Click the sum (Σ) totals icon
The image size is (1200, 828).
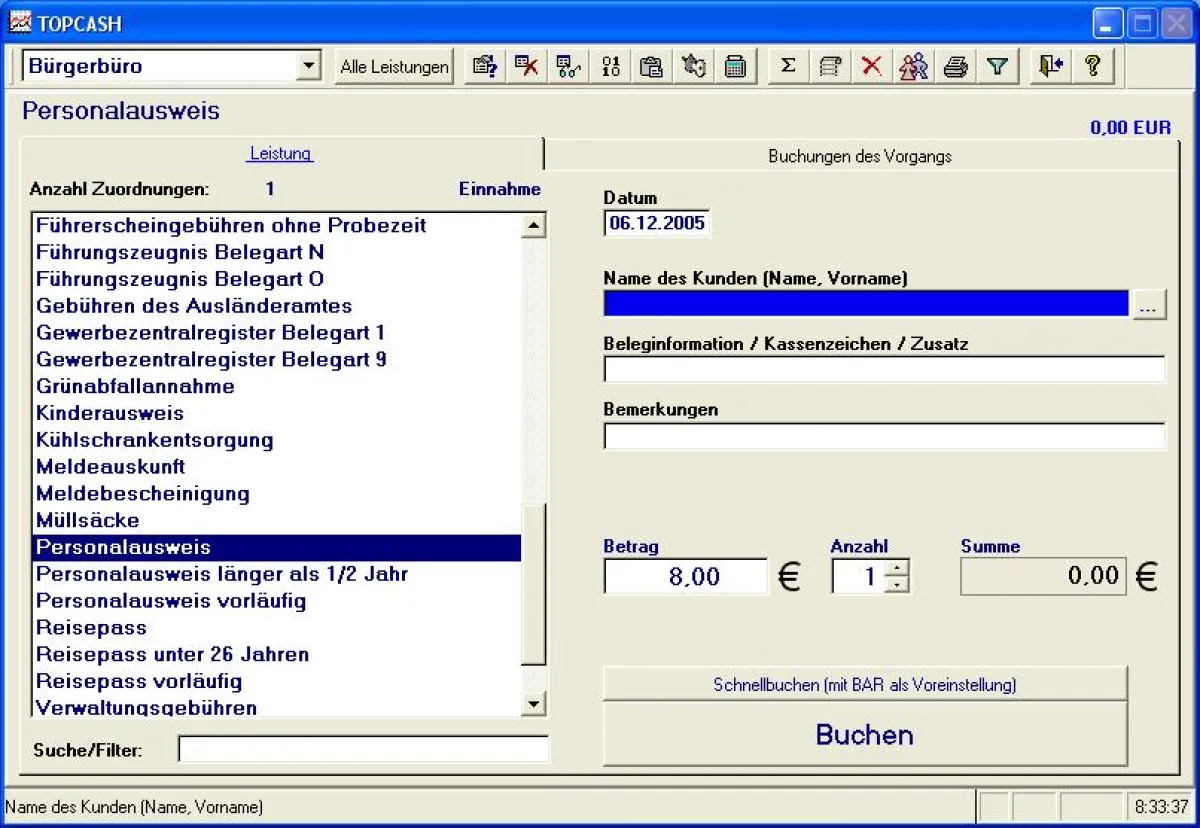point(787,66)
